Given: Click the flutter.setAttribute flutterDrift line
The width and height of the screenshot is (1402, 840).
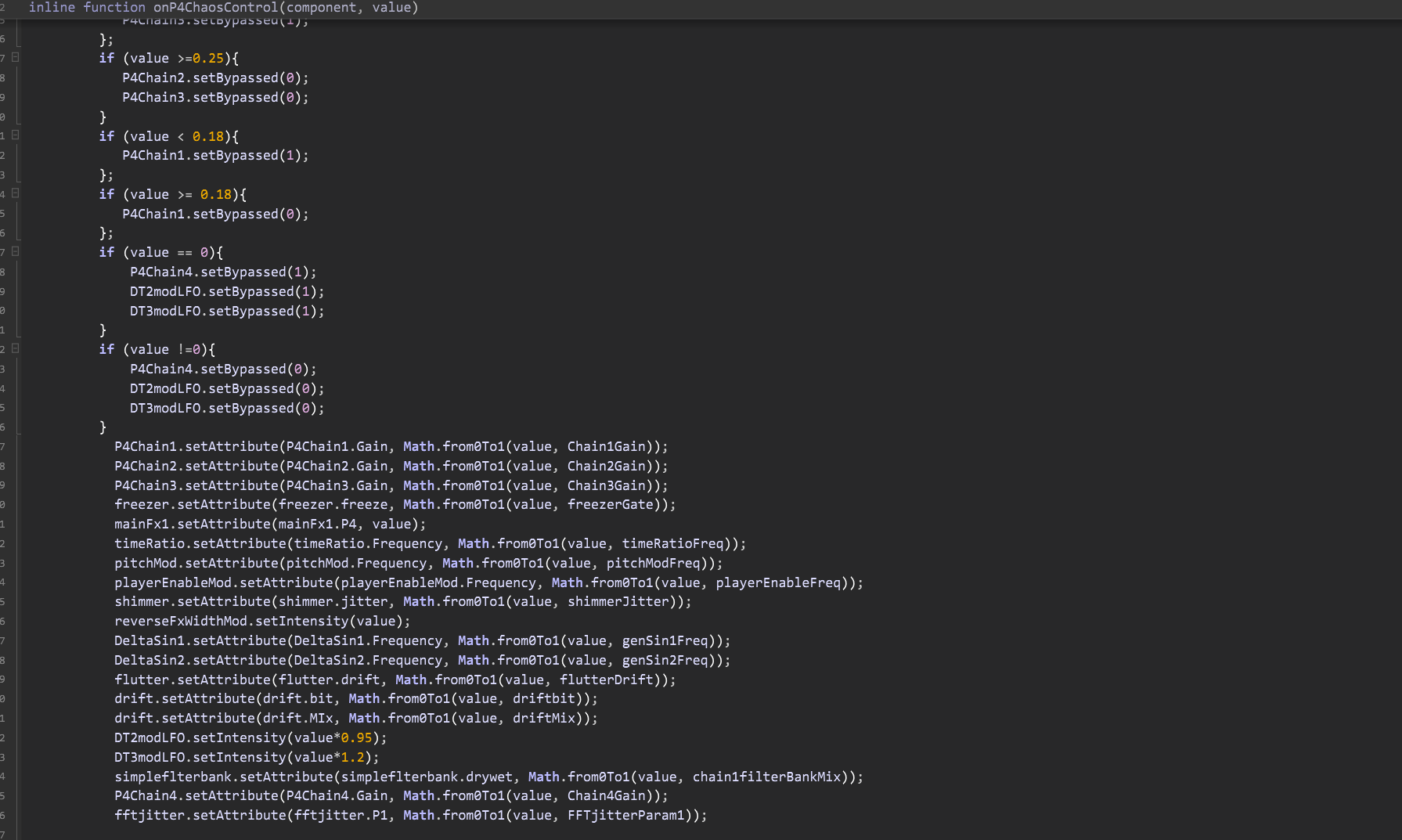Looking at the screenshot, I should (x=395, y=680).
